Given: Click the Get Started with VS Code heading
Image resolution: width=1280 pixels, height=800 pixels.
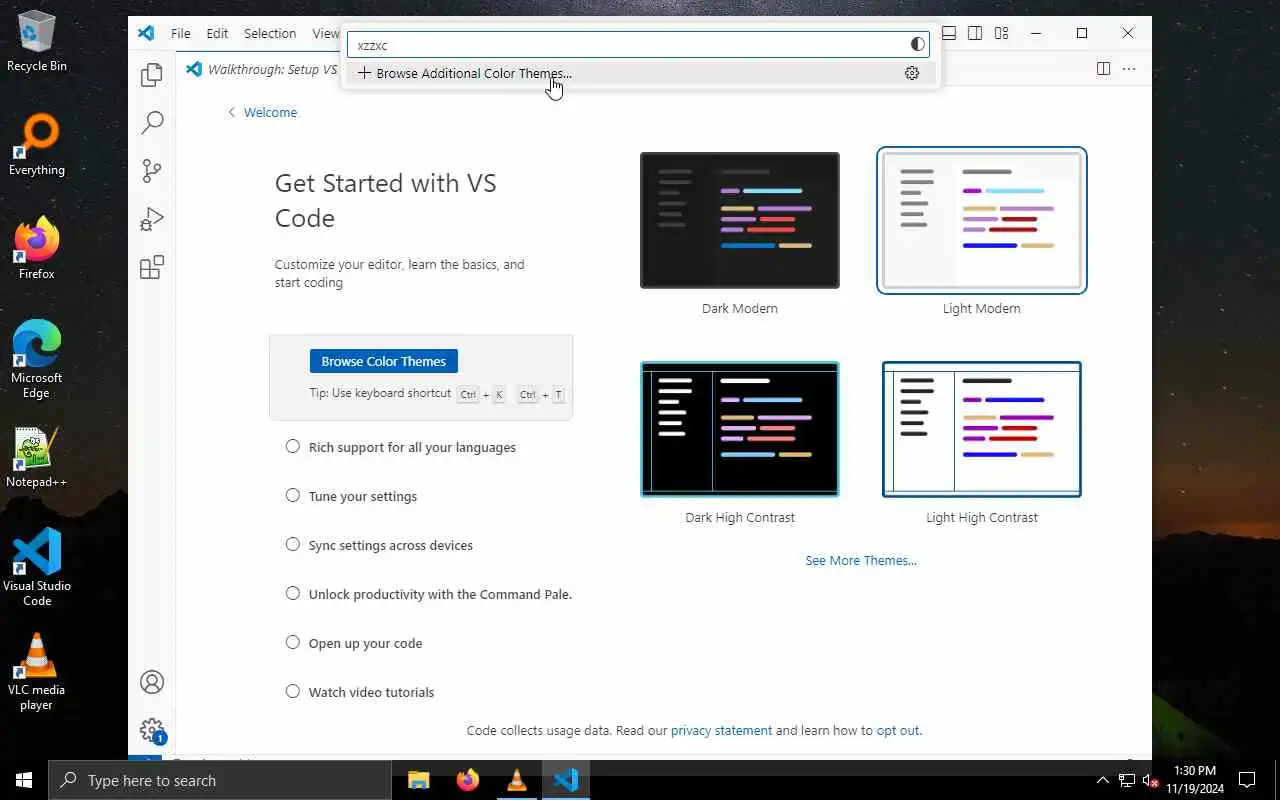Looking at the screenshot, I should point(386,200).
